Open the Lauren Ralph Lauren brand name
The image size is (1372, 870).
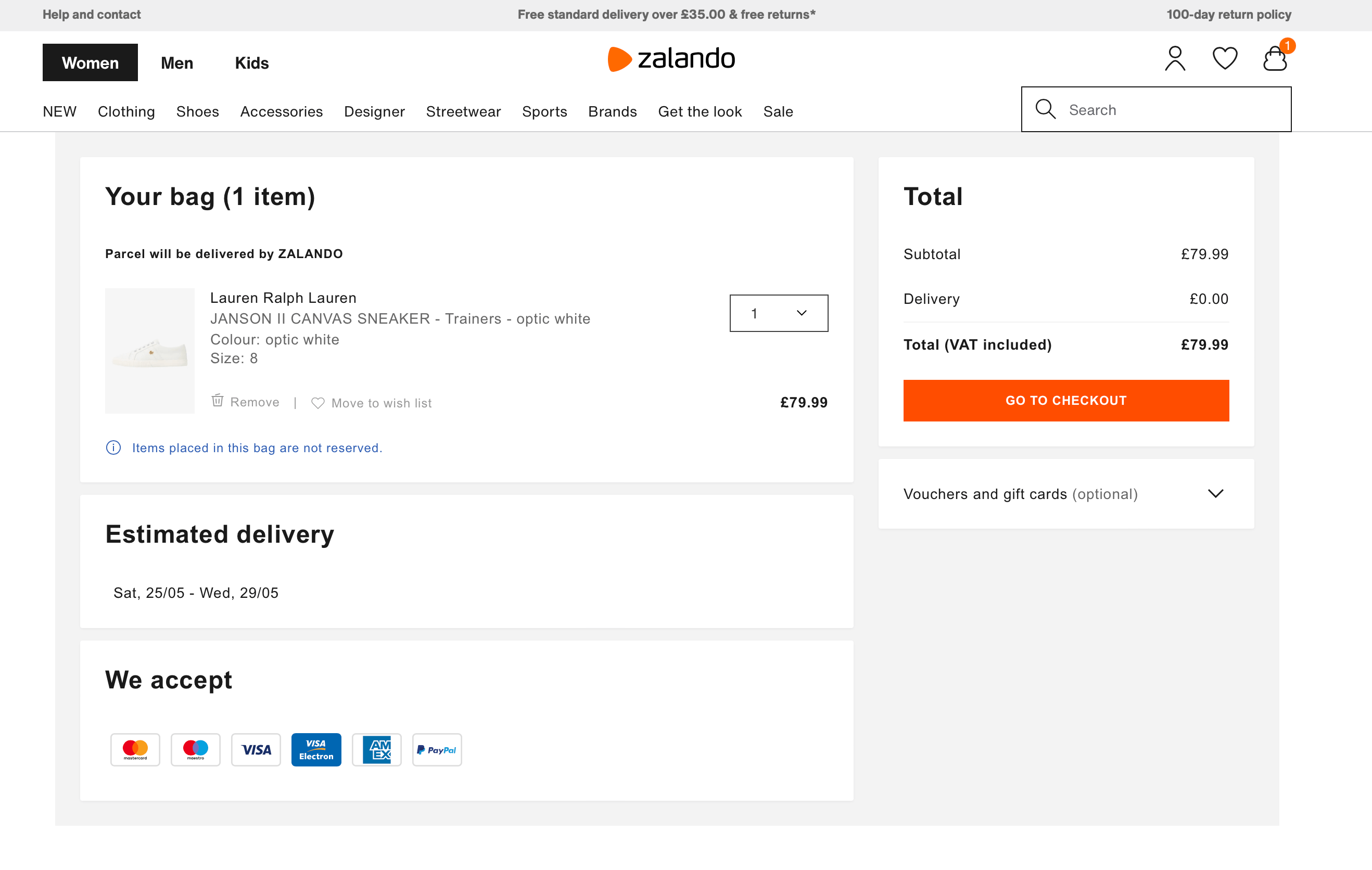283,298
